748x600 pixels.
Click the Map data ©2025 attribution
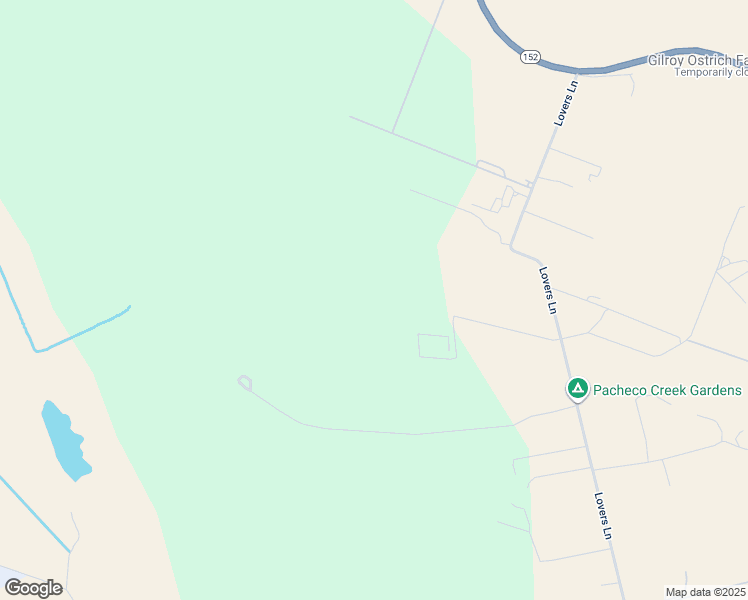(705, 592)
